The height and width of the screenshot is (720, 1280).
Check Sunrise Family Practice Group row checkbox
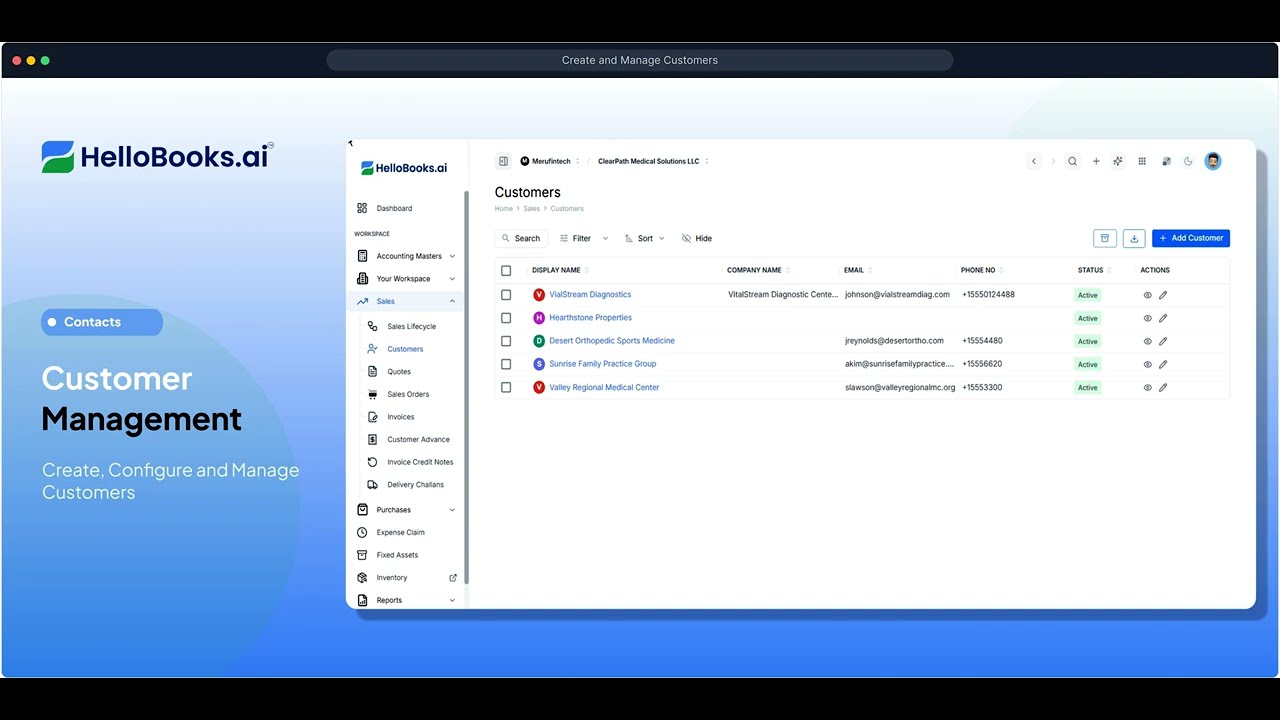point(506,364)
